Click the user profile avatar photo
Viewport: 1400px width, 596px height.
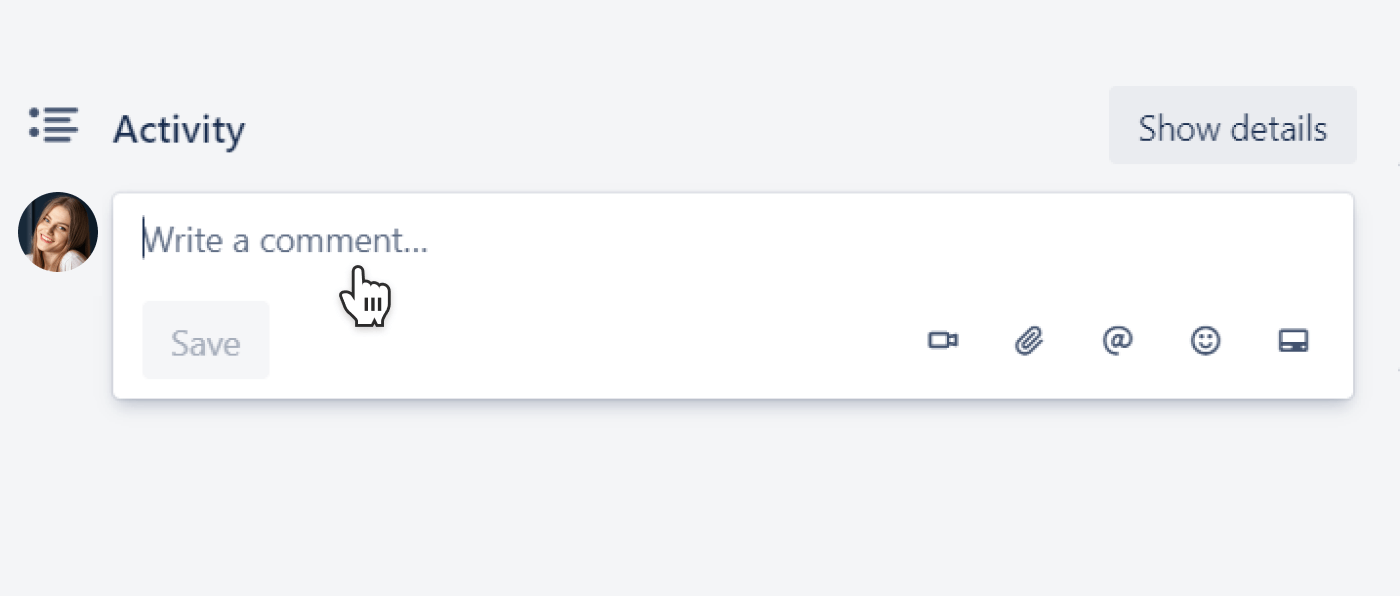[57, 231]
